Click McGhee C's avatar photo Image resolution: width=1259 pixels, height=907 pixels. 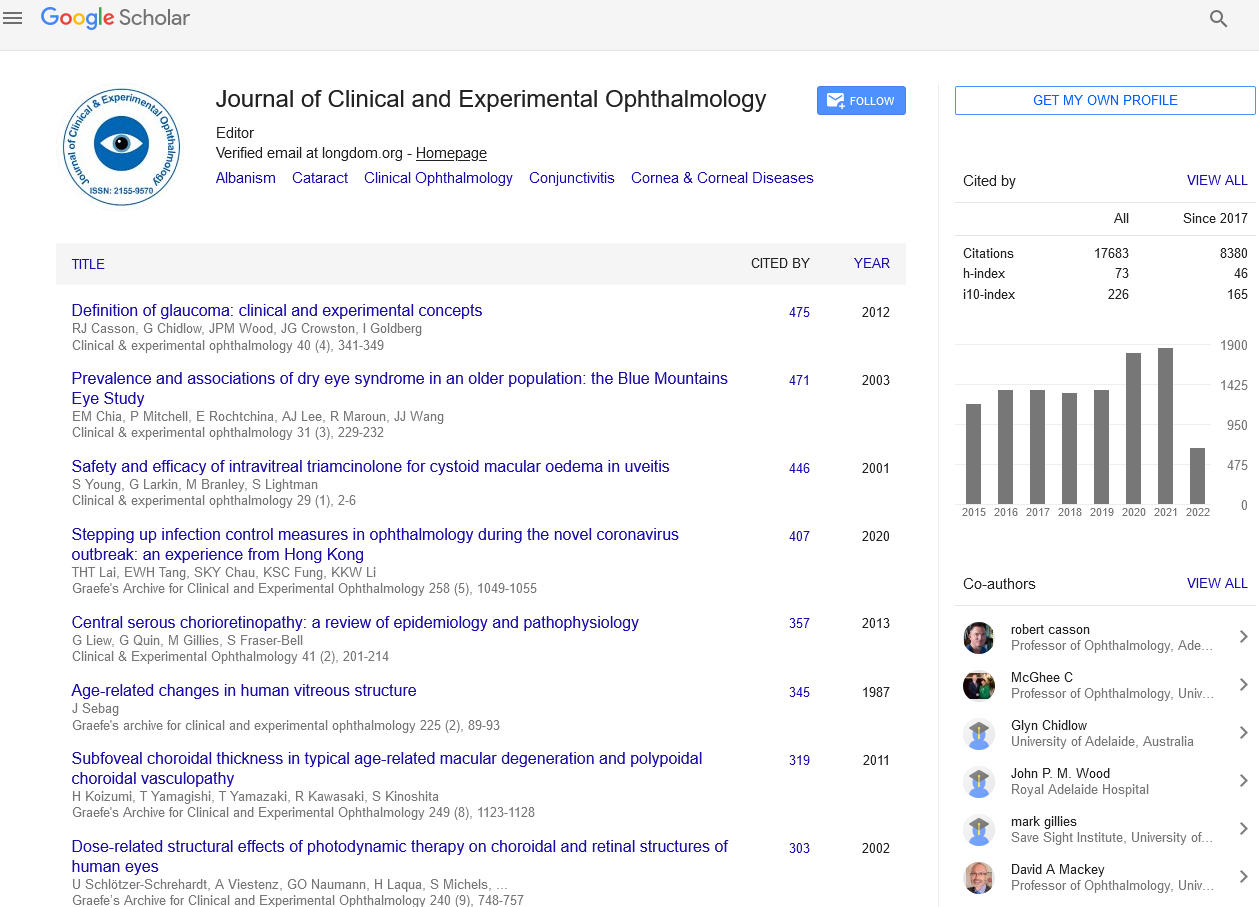[978, 685]
